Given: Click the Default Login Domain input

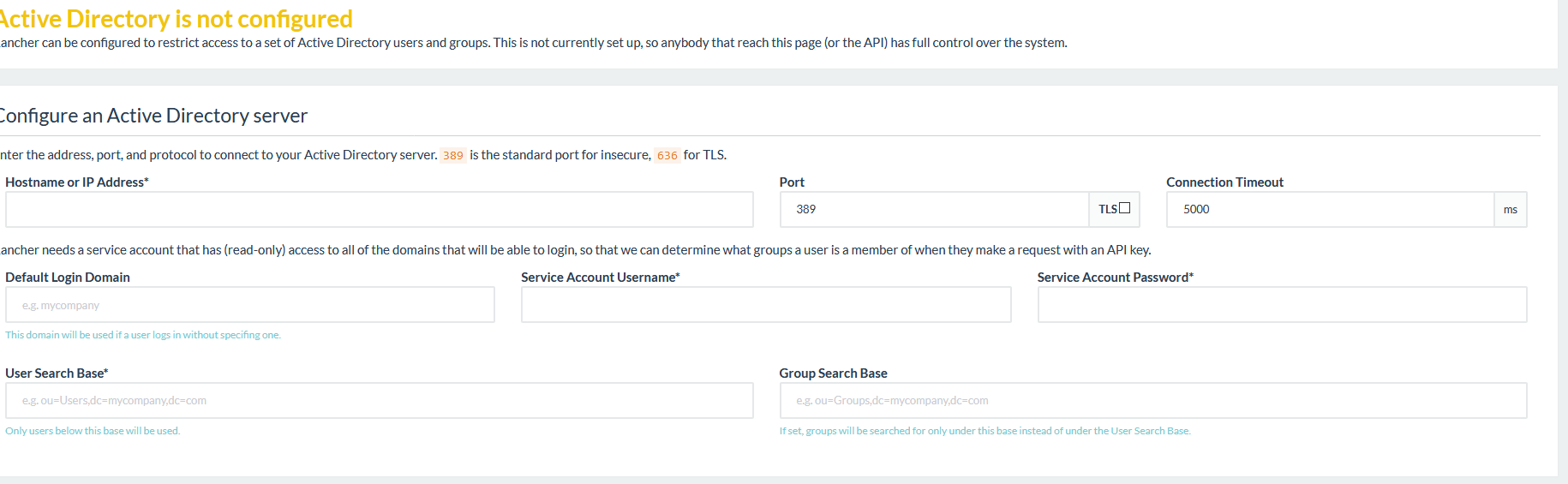Looking at the screenshot, I should click(x=250, y=305).
